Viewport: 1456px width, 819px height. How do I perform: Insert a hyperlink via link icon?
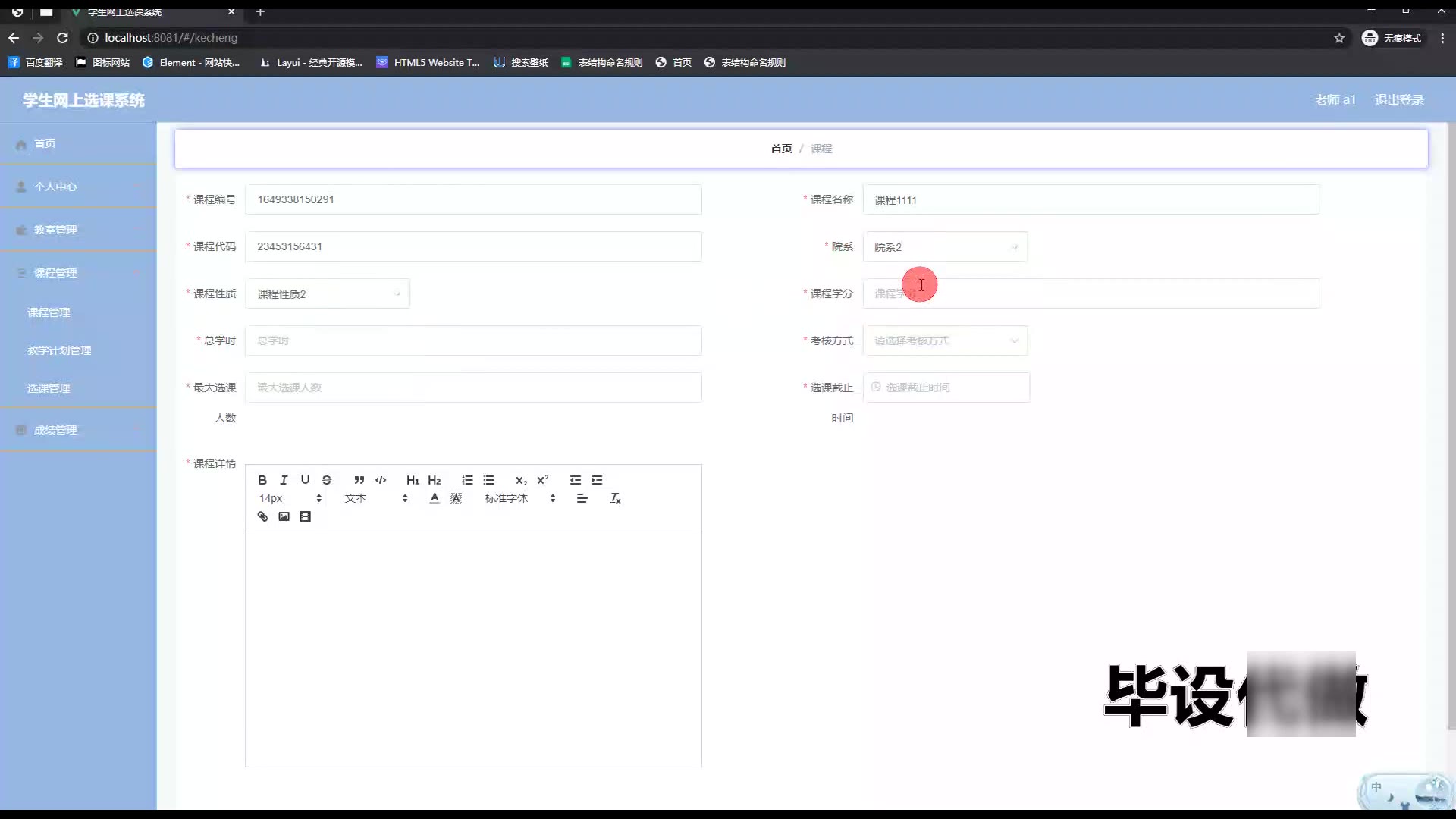[x=262, y=516]
